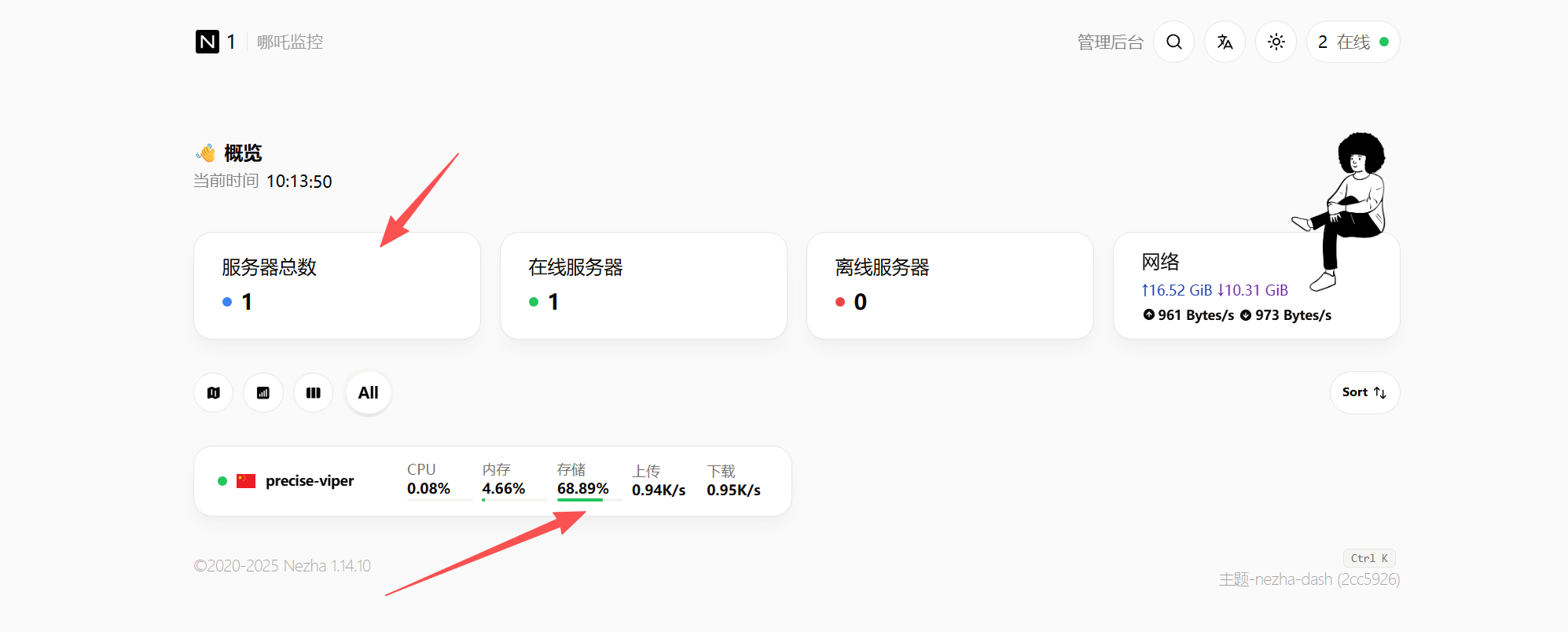Click the Nezha 1.14.10 footer link
This screenshot has width=1568, height=632.
tap(327, 566)
